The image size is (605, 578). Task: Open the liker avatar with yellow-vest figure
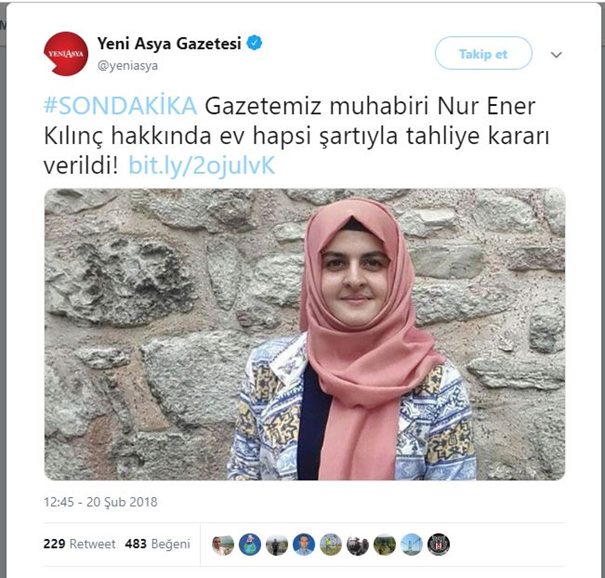(x=331, y=544)
